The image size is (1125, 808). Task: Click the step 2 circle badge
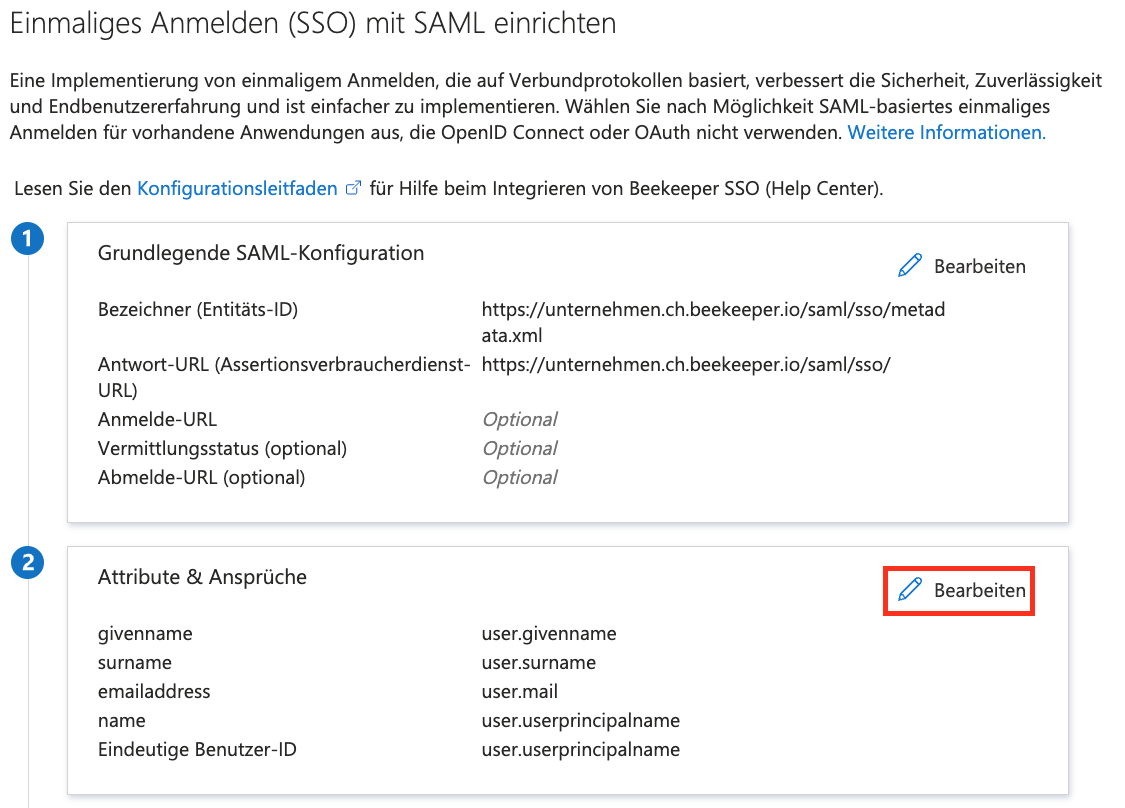(27, 563)
